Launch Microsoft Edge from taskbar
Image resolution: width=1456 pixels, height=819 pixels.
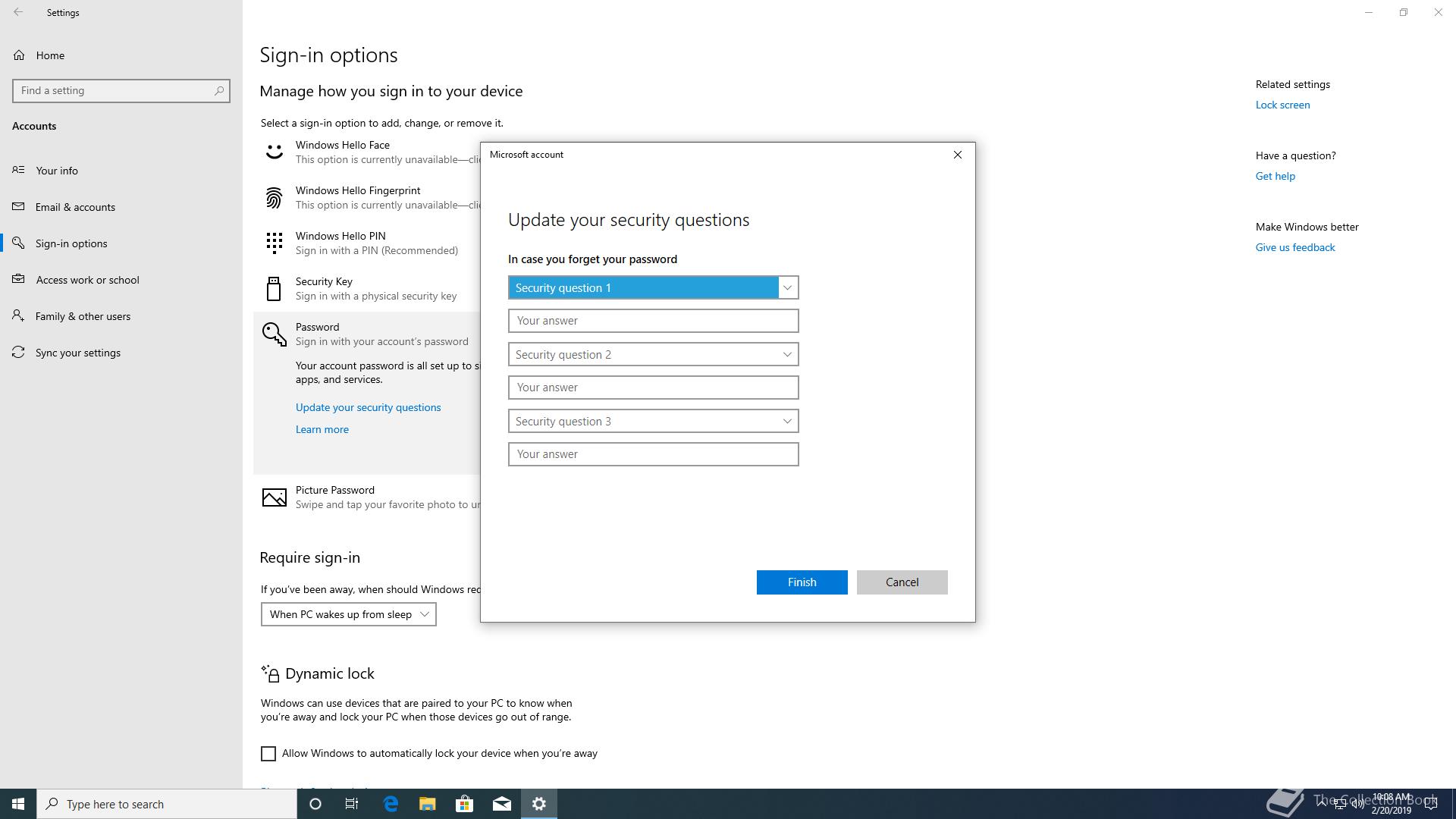(x=391, y=804)
